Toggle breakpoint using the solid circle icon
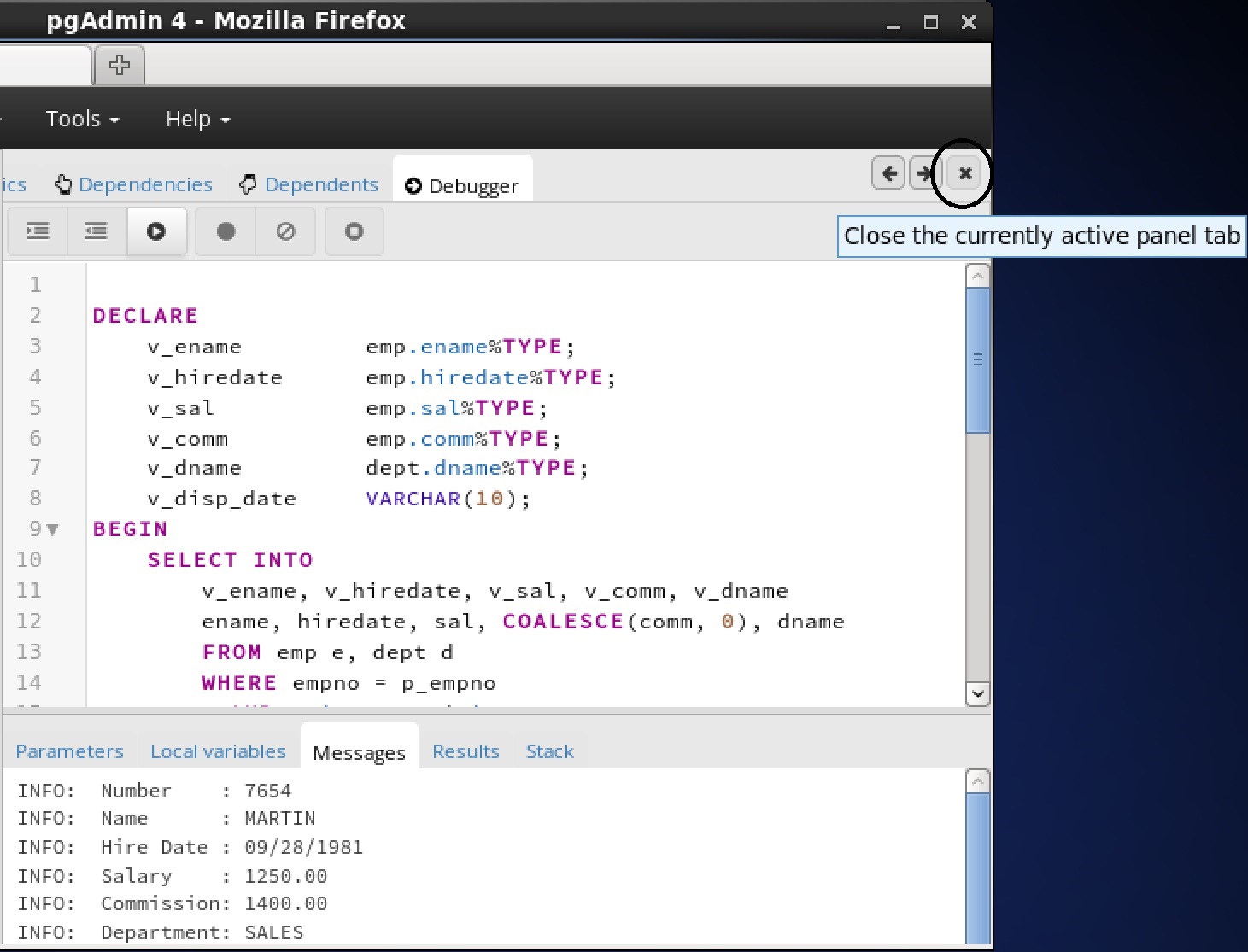Image resolution: width=1248 pixels, height=952 pixels. [226, 231]
